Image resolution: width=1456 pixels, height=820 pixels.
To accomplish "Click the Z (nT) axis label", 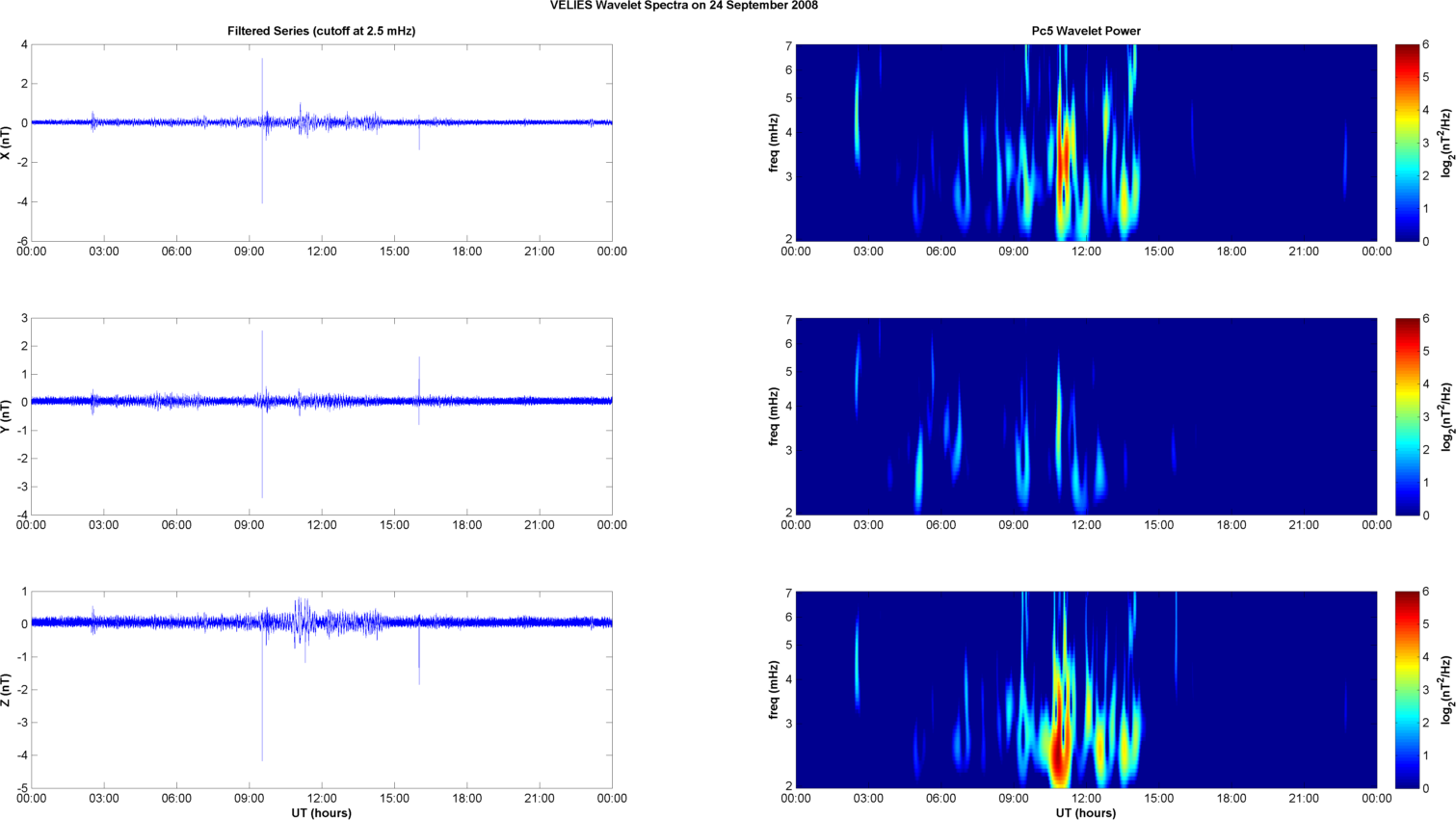I will pos(6,690).
